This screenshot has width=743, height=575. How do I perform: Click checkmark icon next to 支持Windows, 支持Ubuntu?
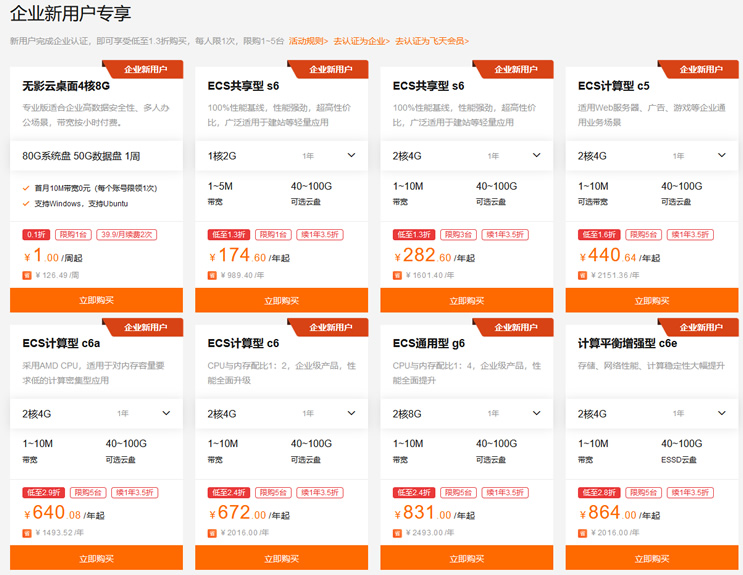(26, 204)
